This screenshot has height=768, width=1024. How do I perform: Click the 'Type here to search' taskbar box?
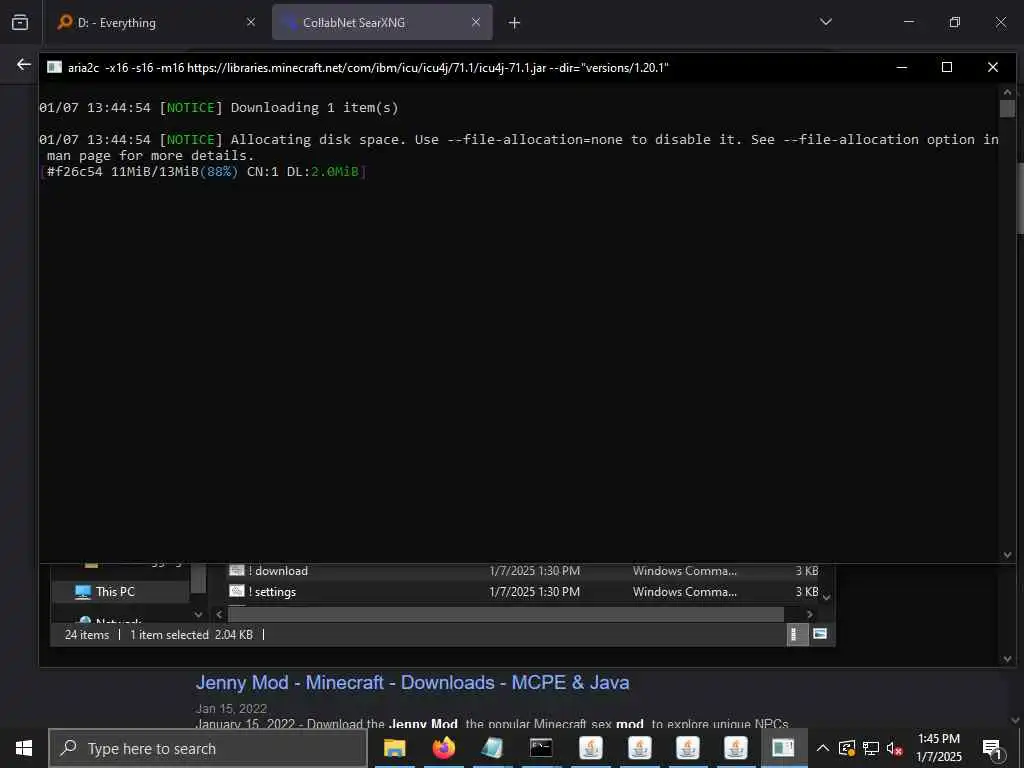[x=208, y=748]
